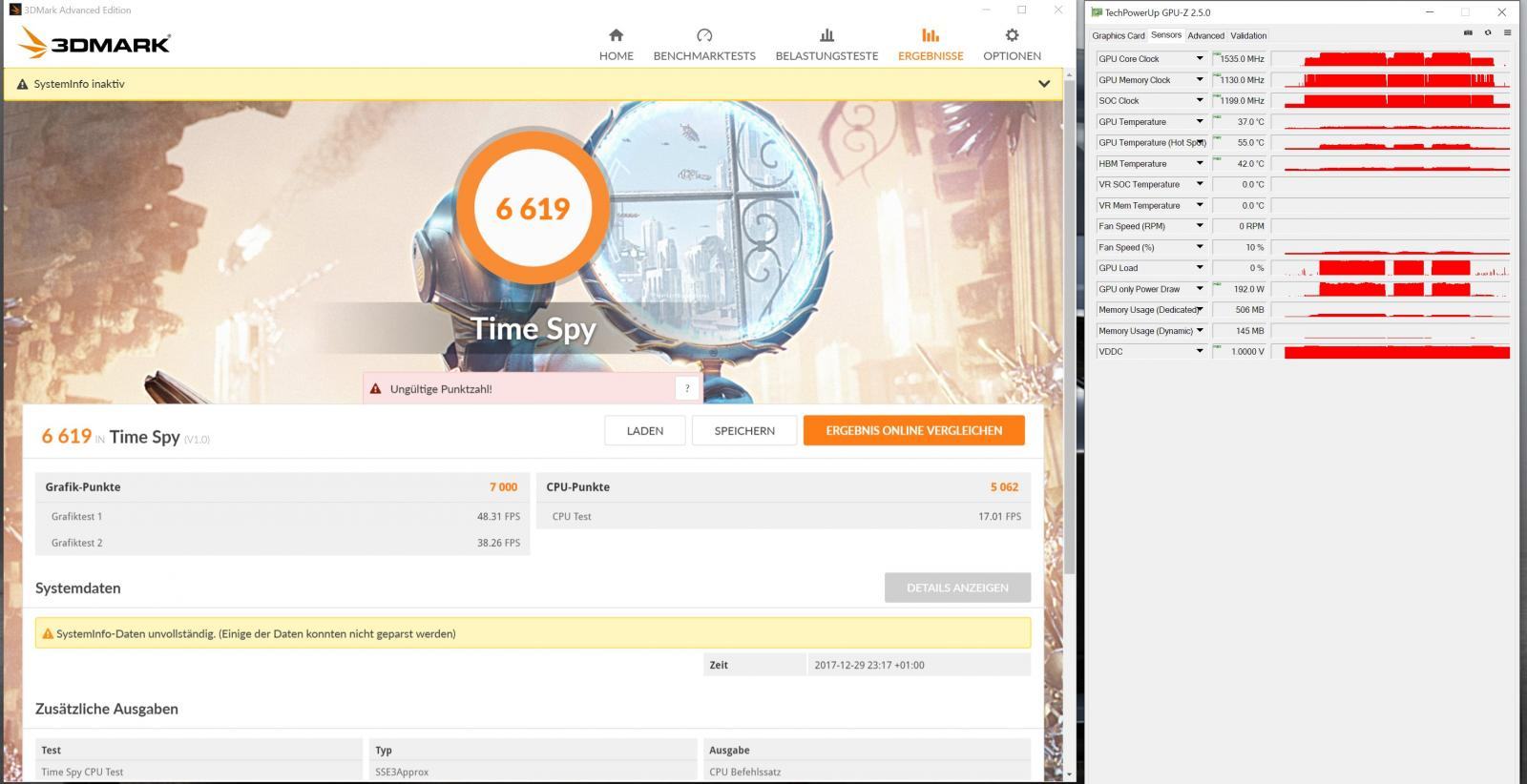1527x784 pixels.
Task: Click the scrollbar down arrow in 3DMark
Action: tap(1069, 774)
